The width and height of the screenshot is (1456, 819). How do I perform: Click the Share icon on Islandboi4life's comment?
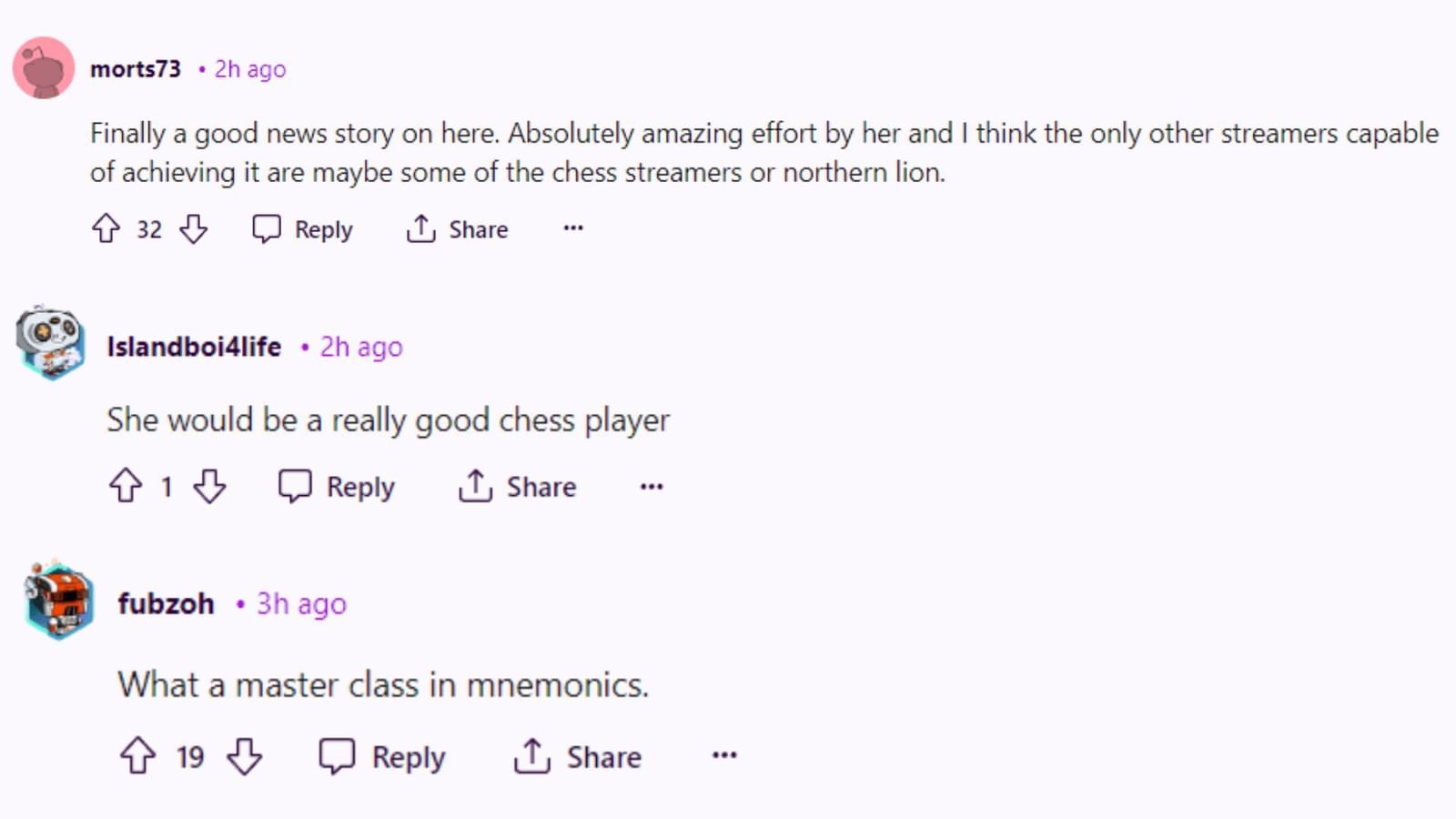tap(474, 487)
